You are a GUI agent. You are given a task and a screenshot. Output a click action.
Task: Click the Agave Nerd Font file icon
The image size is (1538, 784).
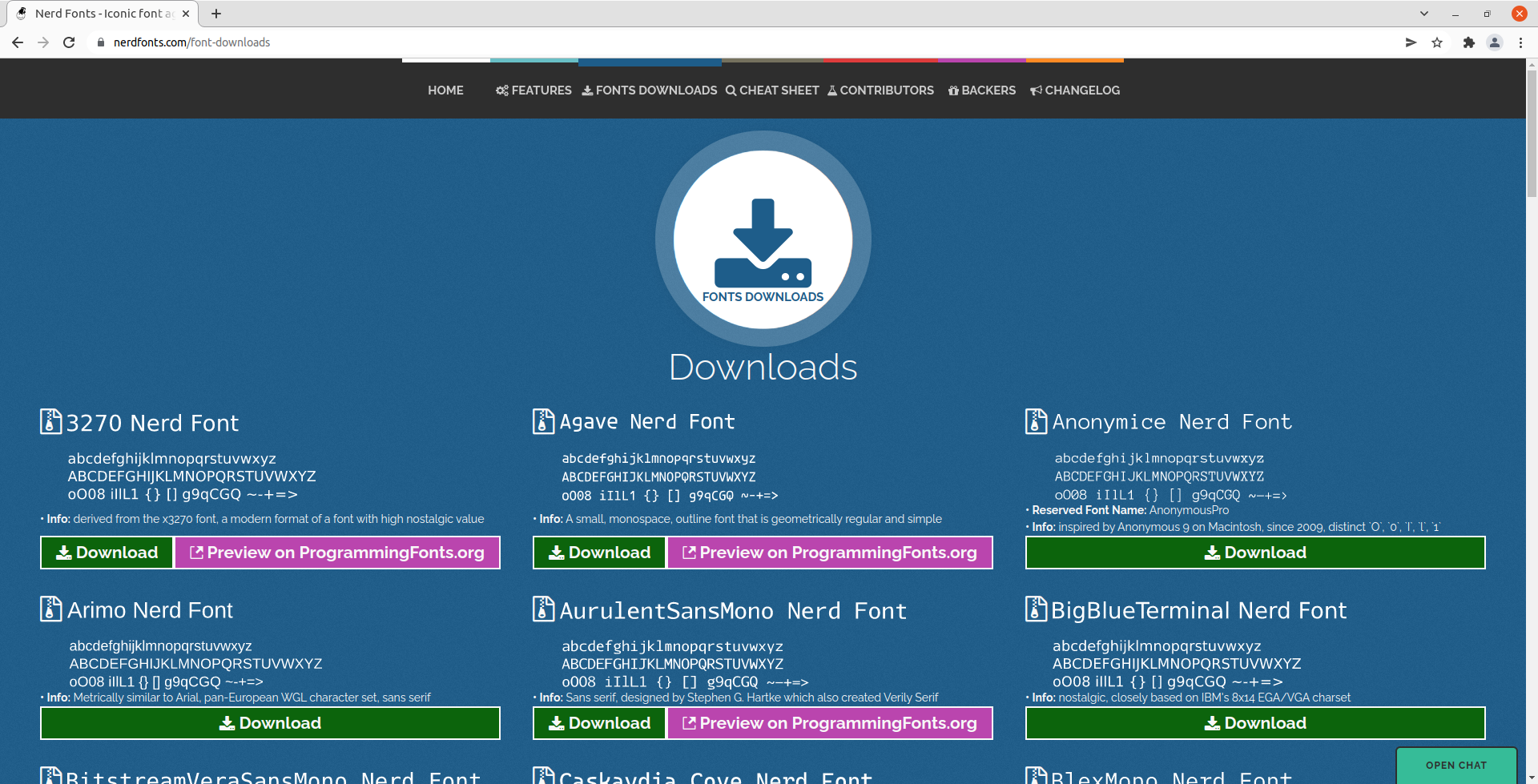point(543,421)
